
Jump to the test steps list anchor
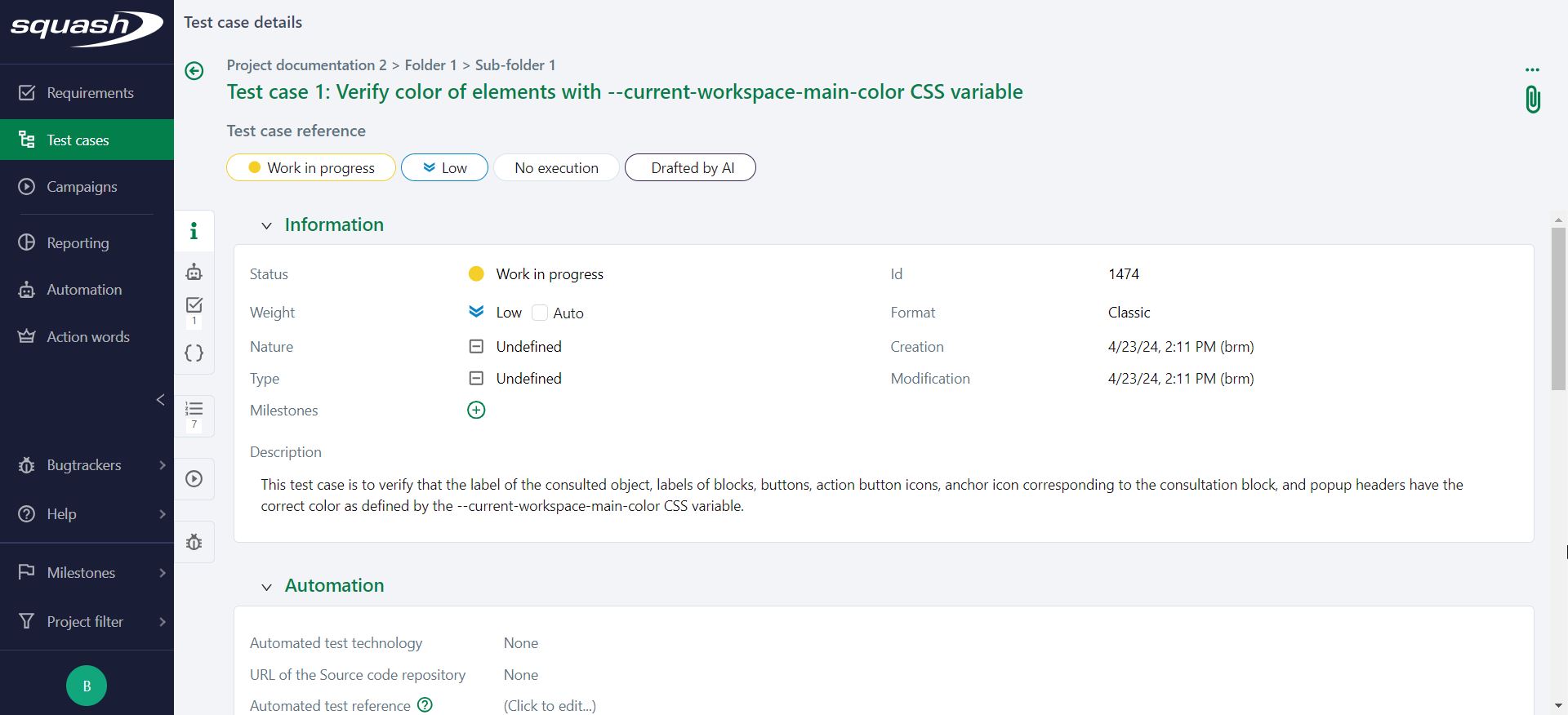[x=194, y=412]
